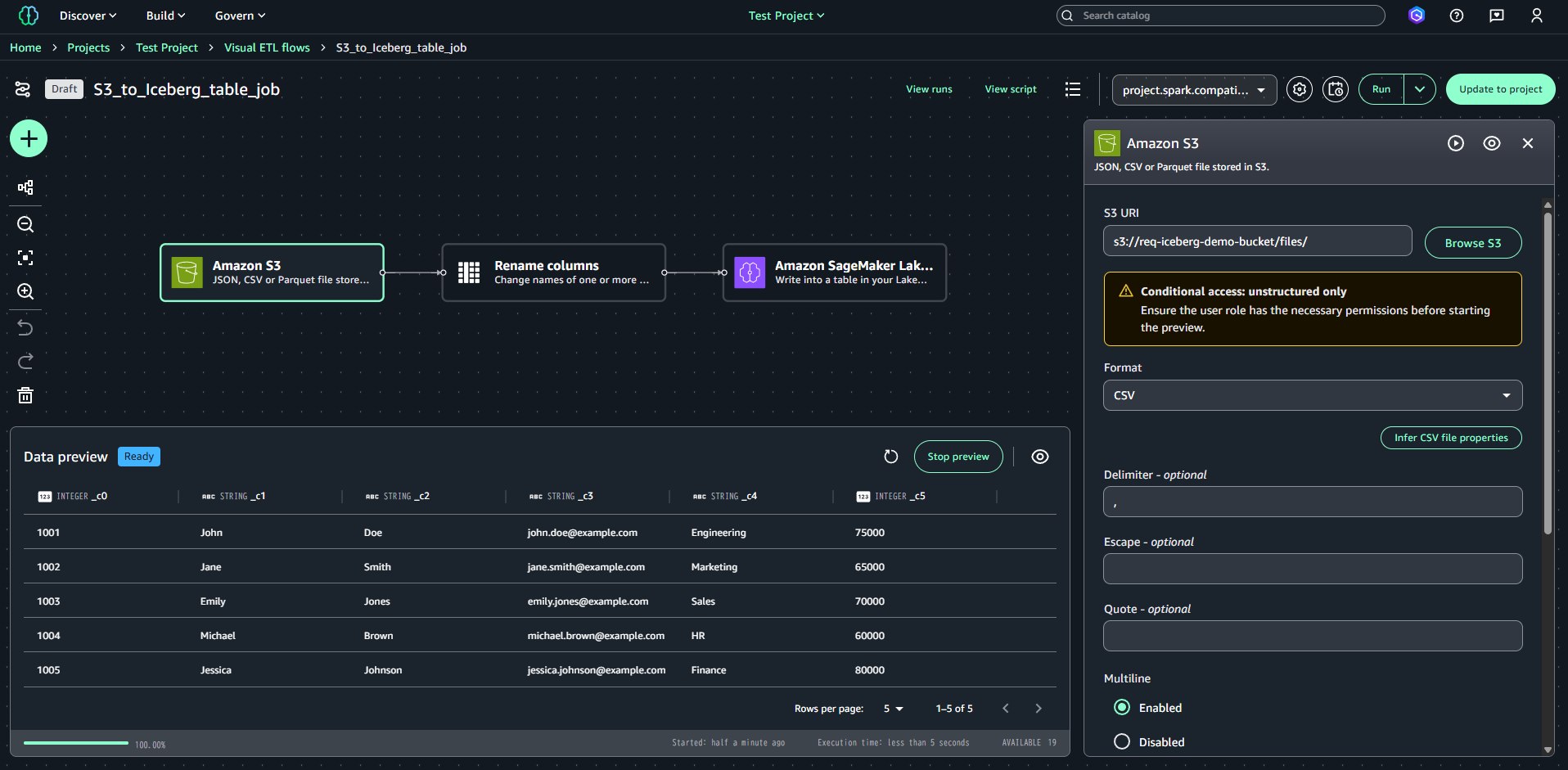Toggle the data preview eye icon
Viewport: 1568px width, 770px height.
[x=1039, y=457]
